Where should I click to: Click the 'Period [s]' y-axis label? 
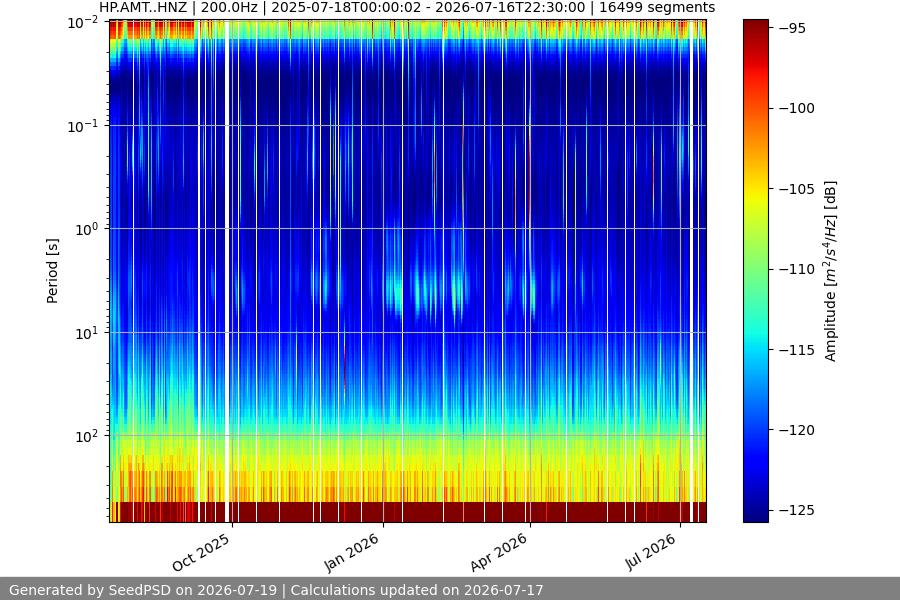coord(52,271)
